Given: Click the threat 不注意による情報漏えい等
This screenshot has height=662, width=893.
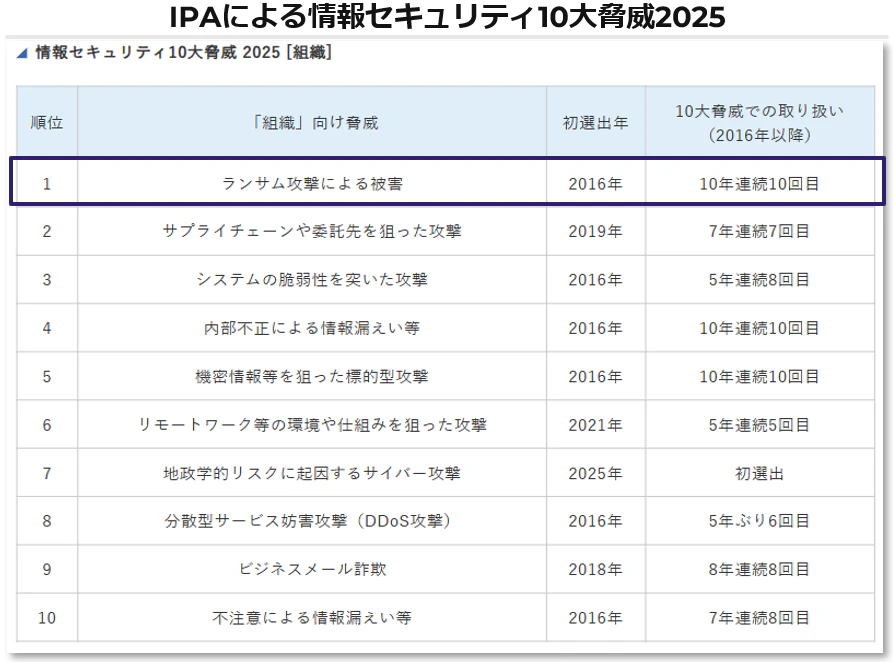Looking at the screenshot, I should pyautogui.click(x=312, y=618).
